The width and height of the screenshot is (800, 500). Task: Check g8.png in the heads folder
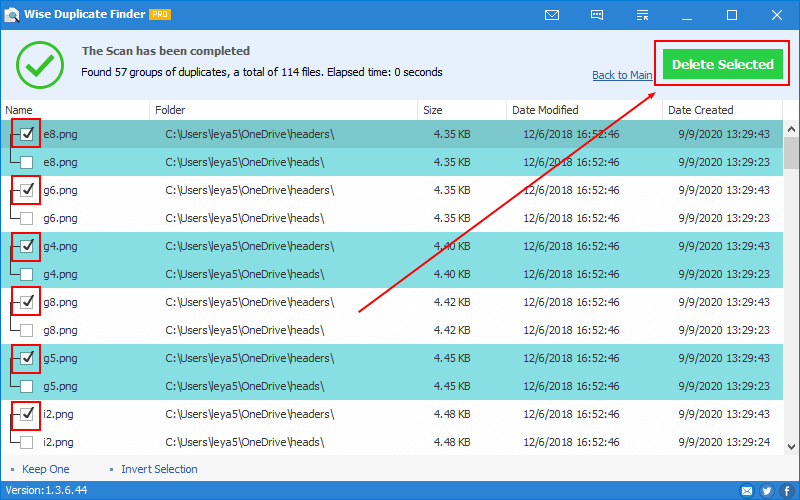coord(27,330)
